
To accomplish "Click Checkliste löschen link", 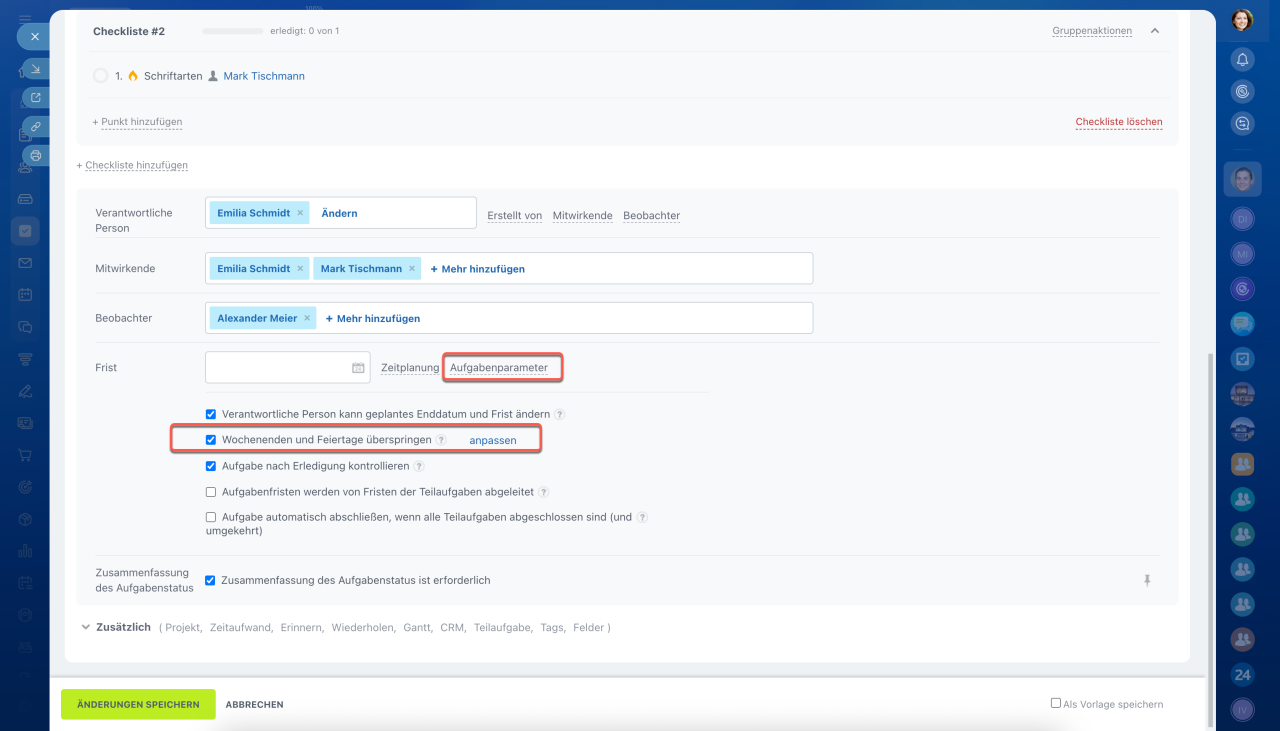I will click(x=1118, y=122).
